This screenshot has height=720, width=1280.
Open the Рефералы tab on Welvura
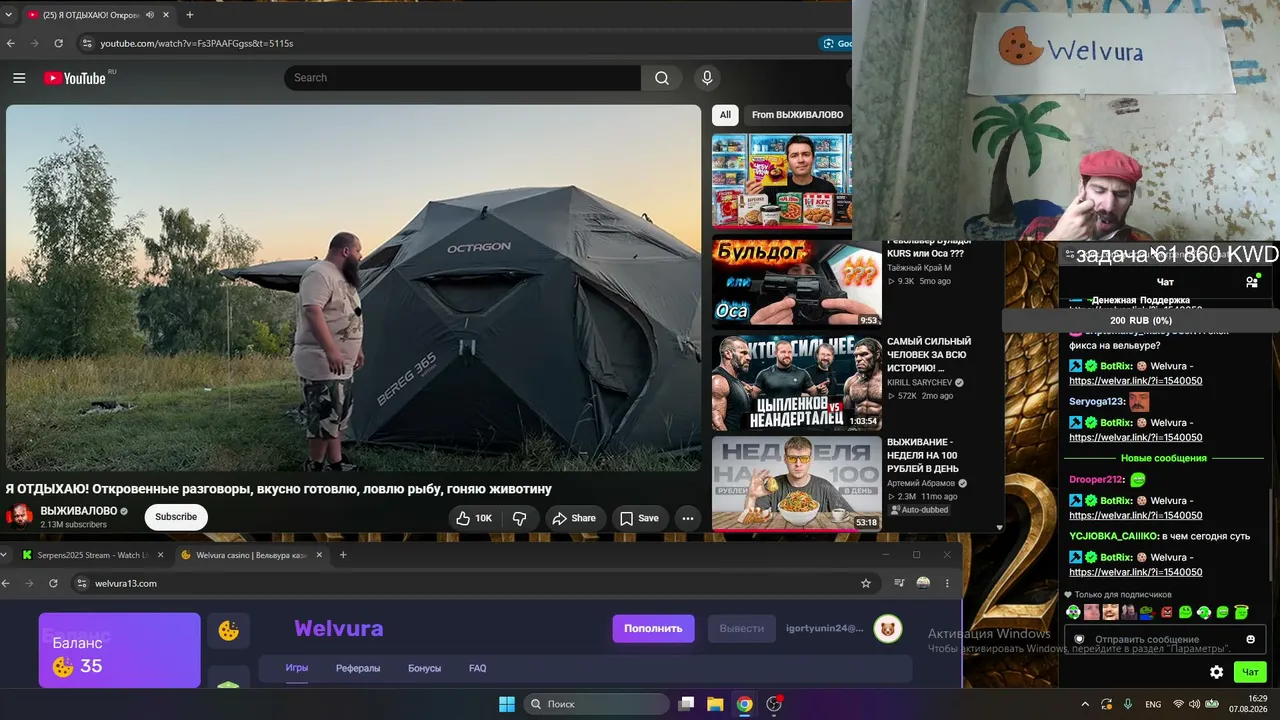pos(358,668)
